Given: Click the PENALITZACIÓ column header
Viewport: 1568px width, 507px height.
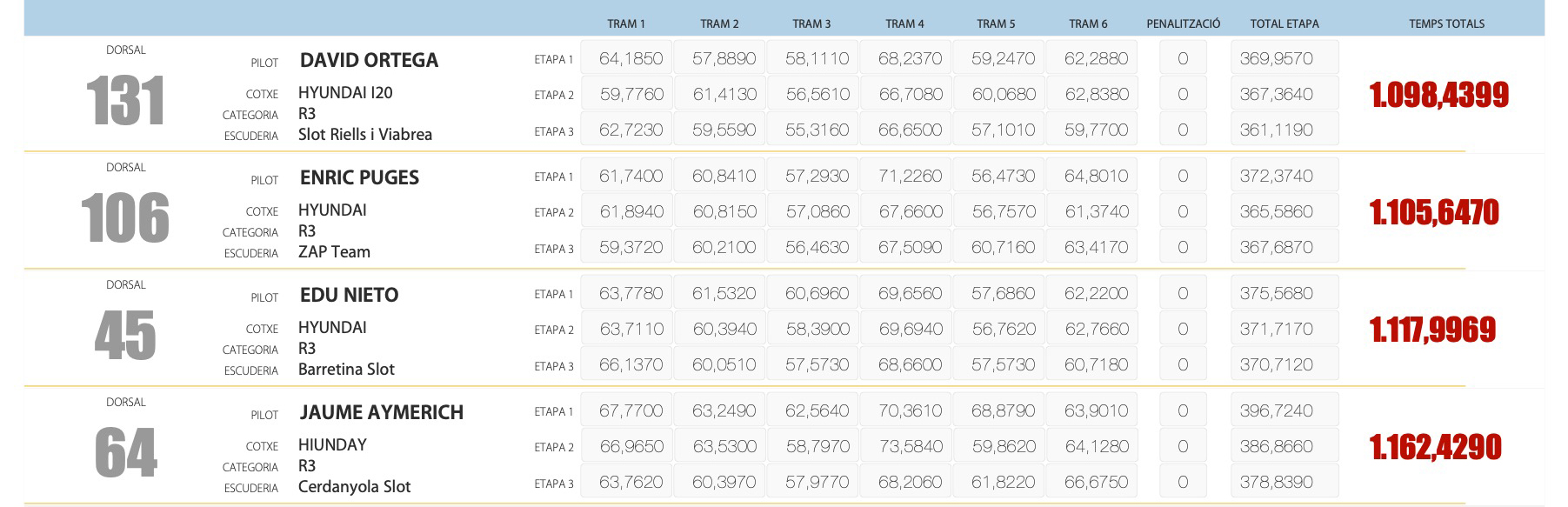Looking at the screenshot, I should point(1183,23).
